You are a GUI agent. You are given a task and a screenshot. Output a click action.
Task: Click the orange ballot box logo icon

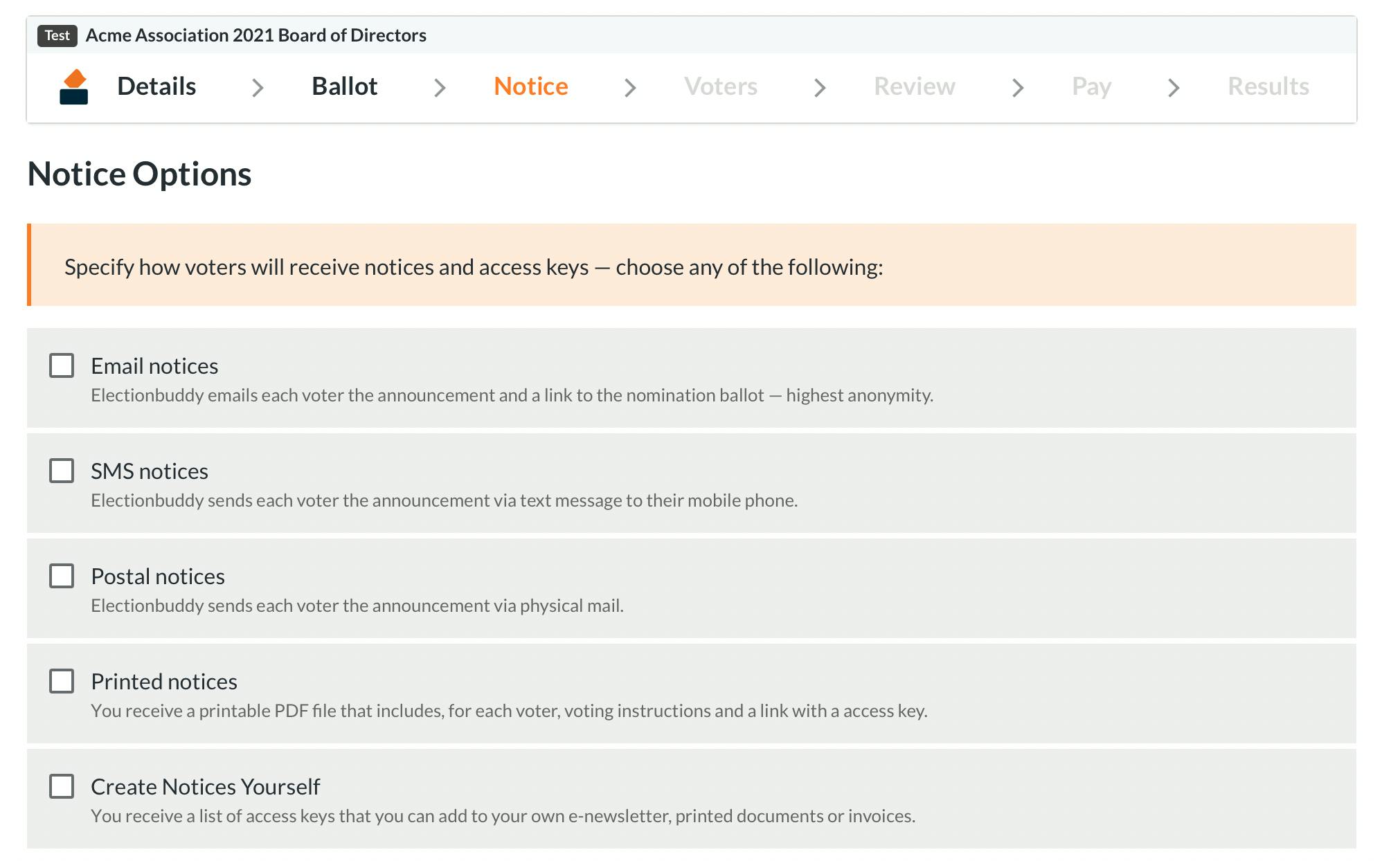coord(74,87)
